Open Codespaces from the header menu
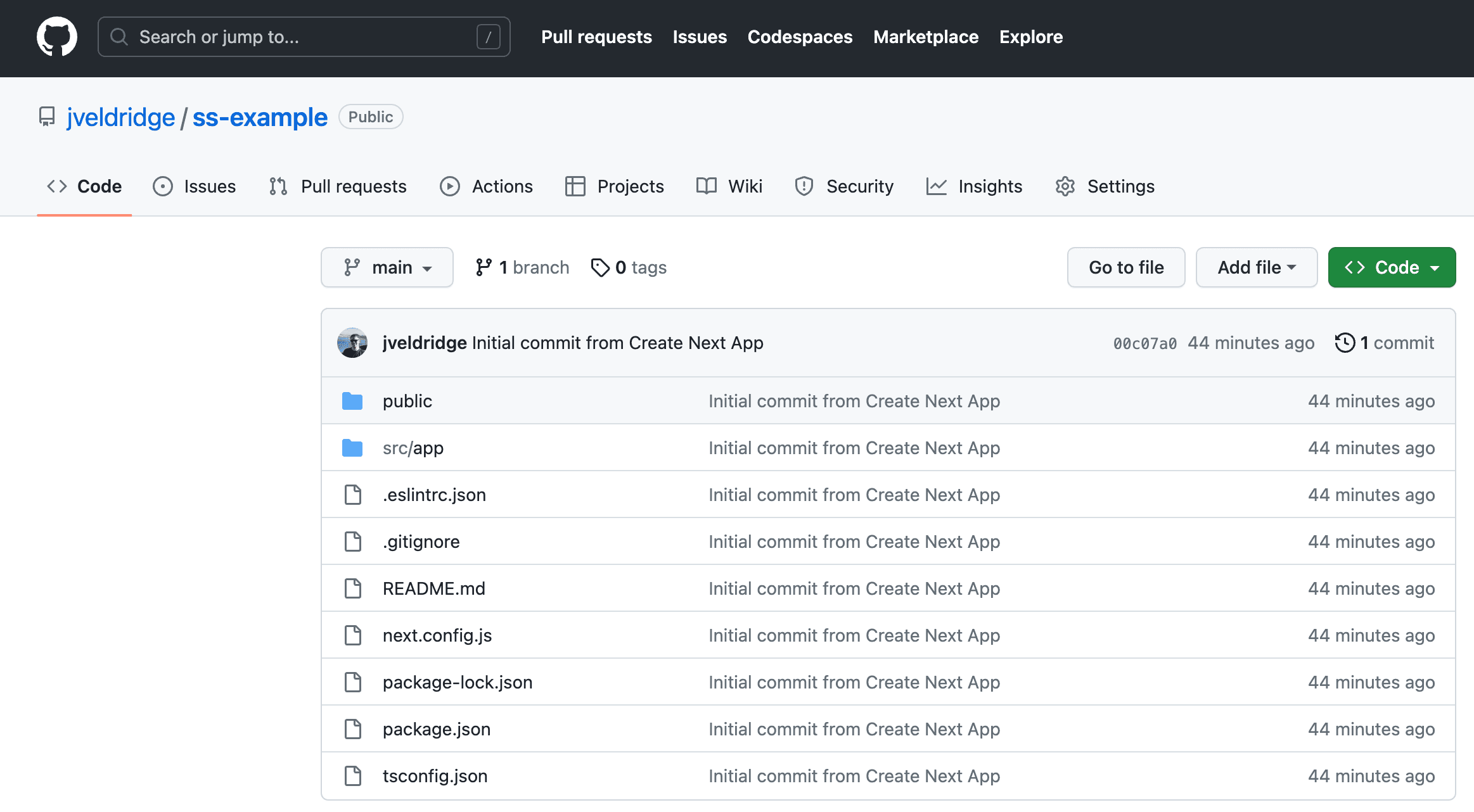1474x812 pixels. coord(800,37)
